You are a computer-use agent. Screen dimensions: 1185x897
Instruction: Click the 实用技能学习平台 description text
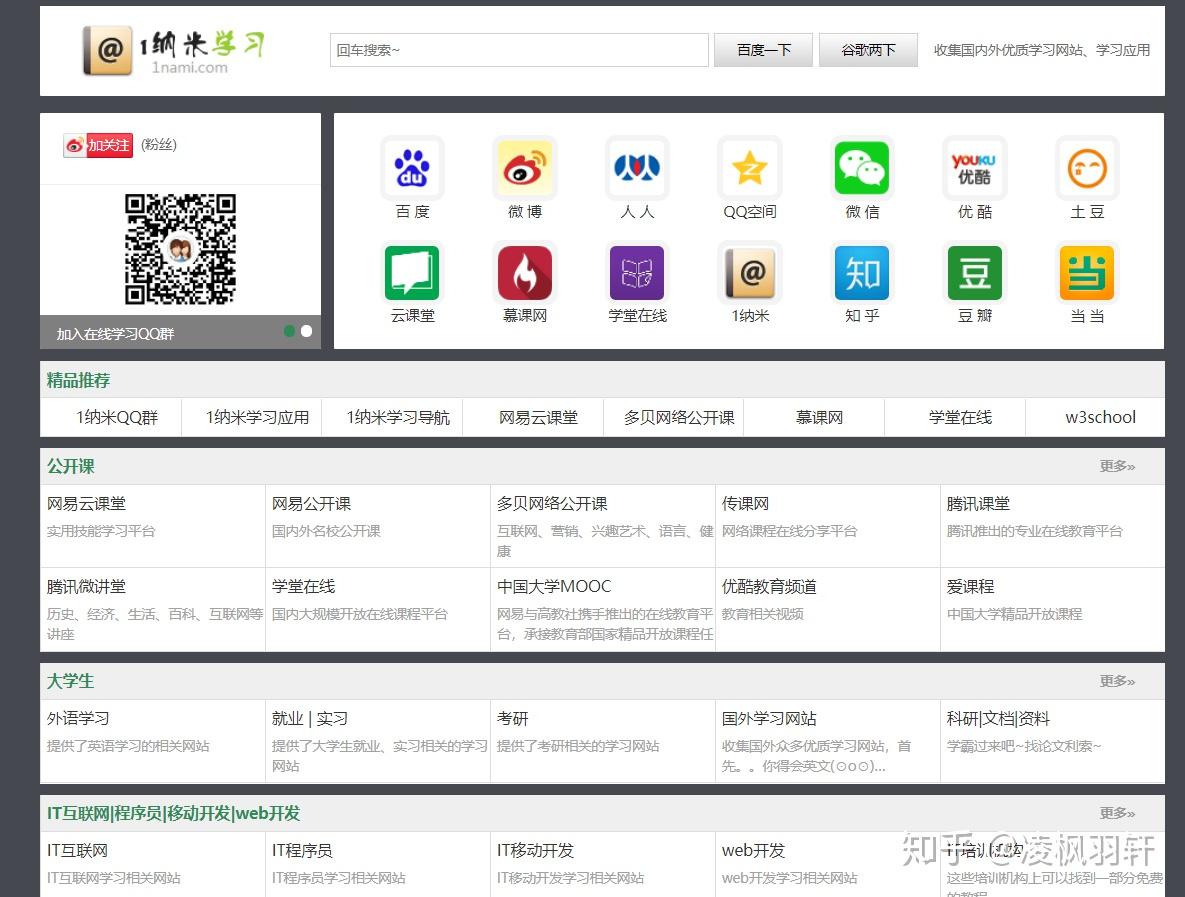101,531
